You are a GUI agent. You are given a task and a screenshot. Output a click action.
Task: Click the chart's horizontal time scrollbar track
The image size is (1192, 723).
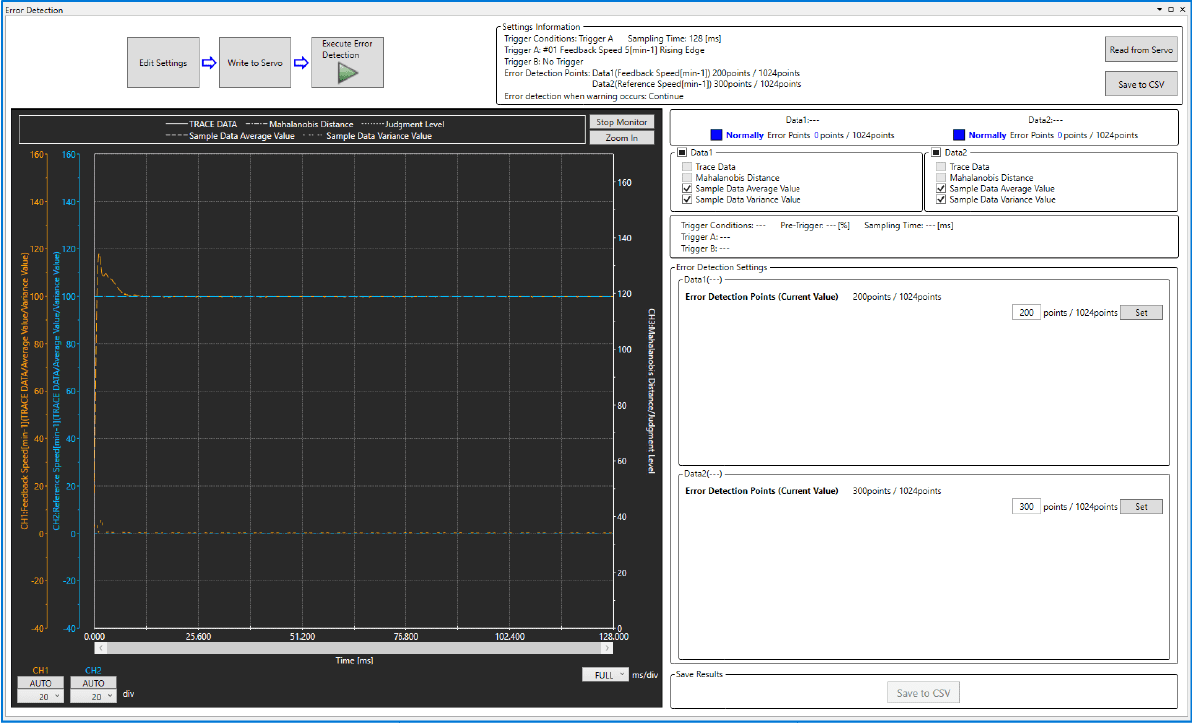(x=354, y=648)
